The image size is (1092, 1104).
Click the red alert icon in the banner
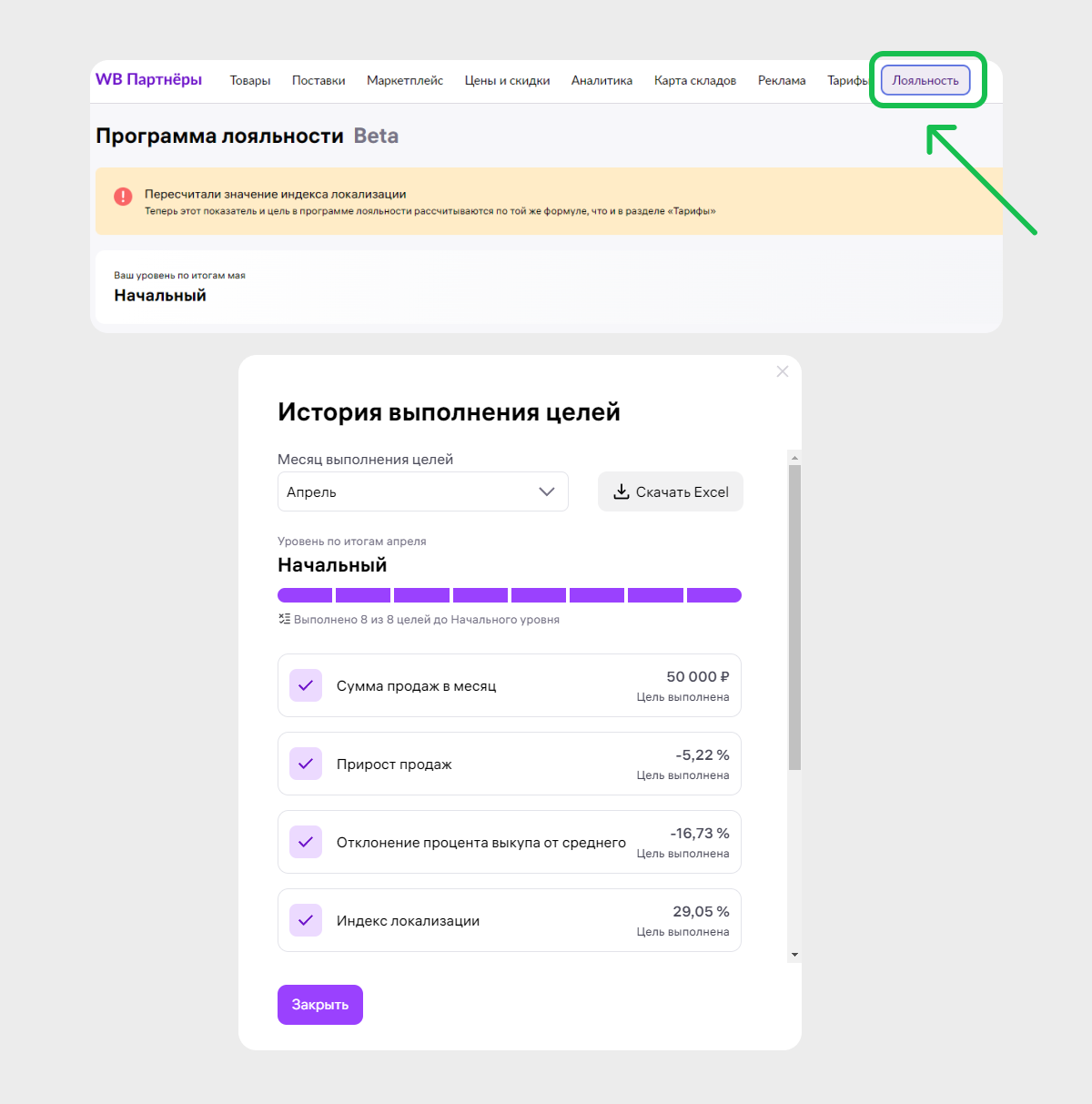tap(123, 196)
